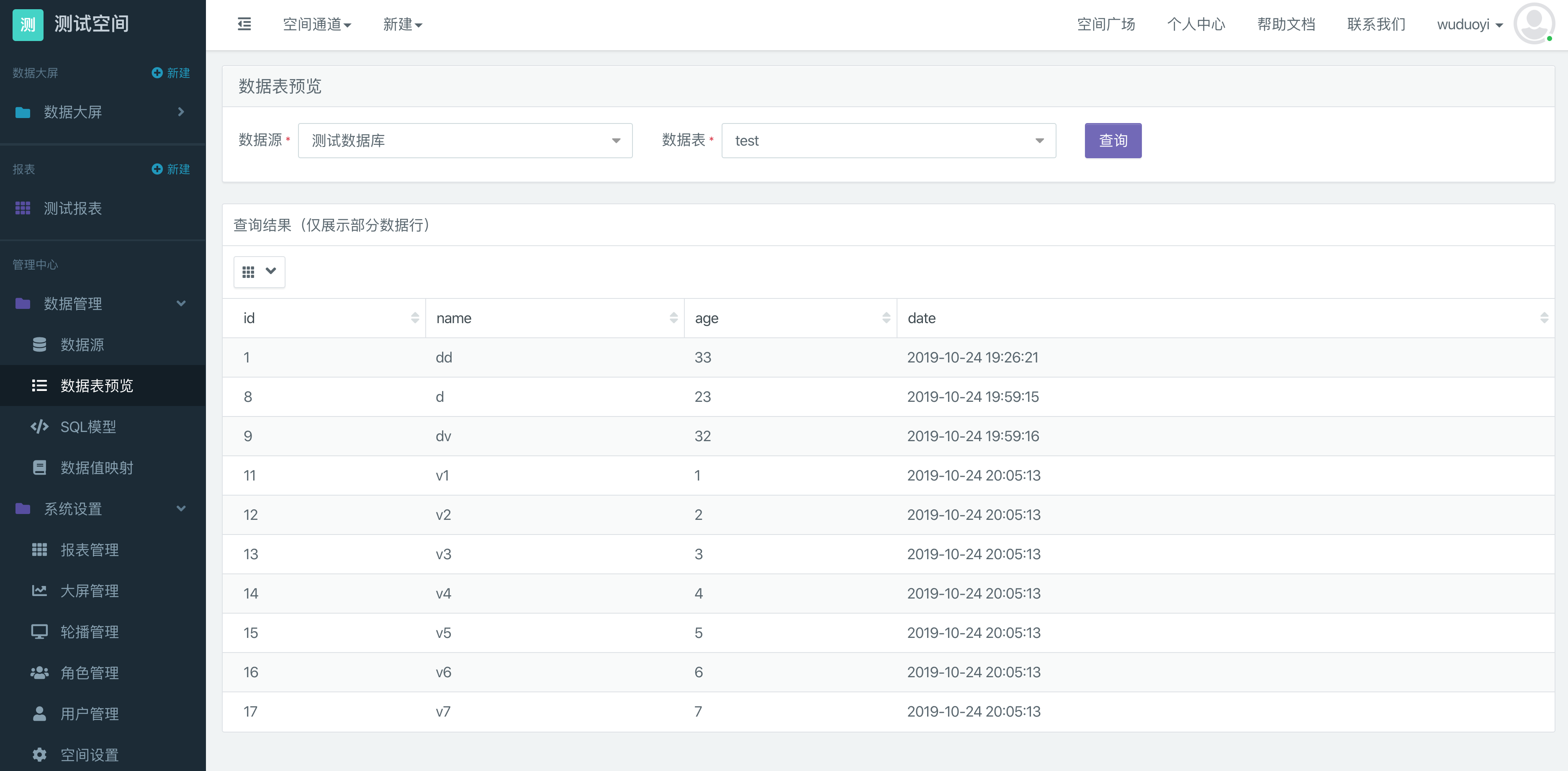Click date cell '2019-10-24 19:26:21'
The height and width of the screenshot is (771, 1568).
click(x=973, y=357)
